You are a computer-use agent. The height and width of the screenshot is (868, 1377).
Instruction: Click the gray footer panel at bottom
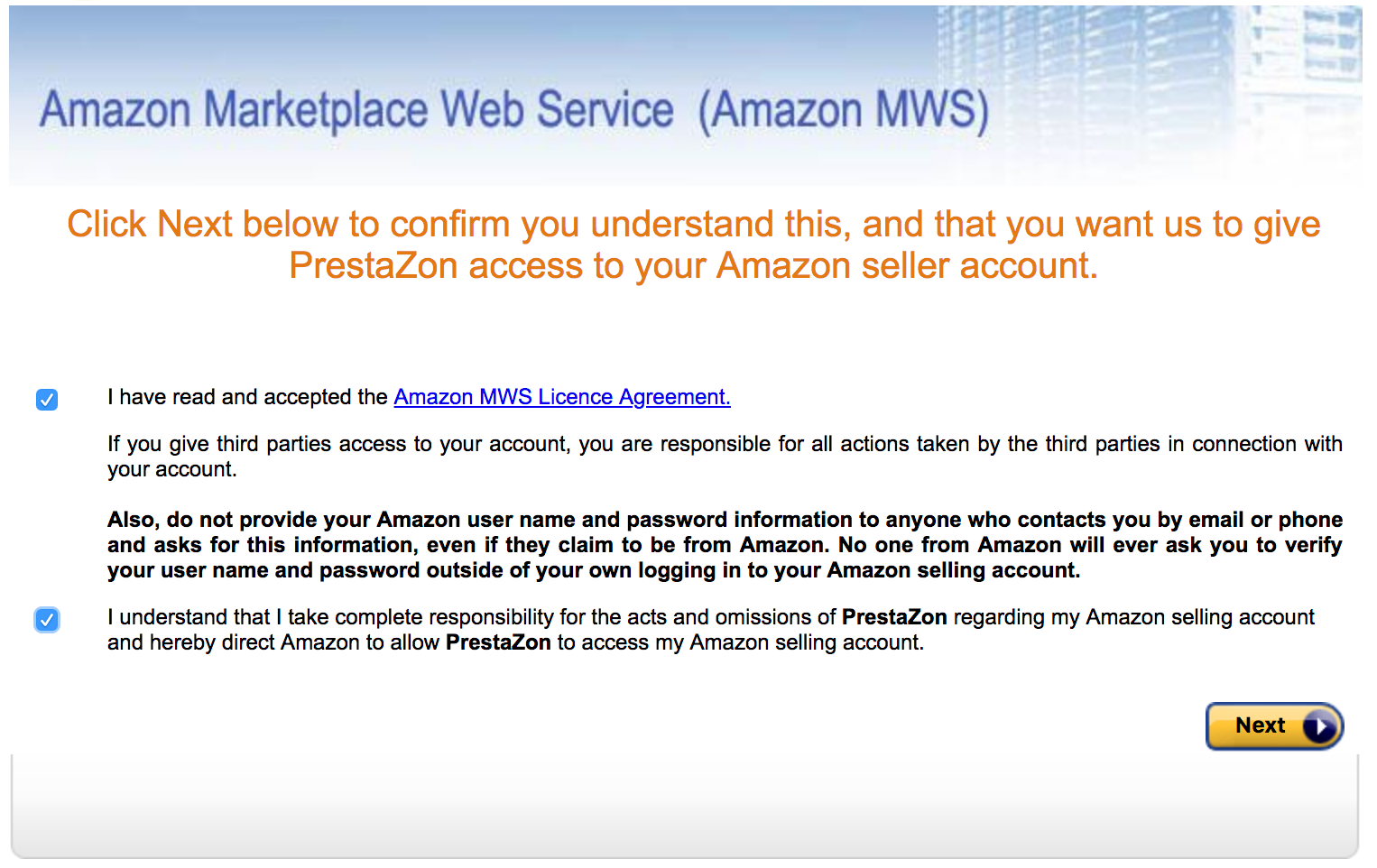(x=685, y=806)
